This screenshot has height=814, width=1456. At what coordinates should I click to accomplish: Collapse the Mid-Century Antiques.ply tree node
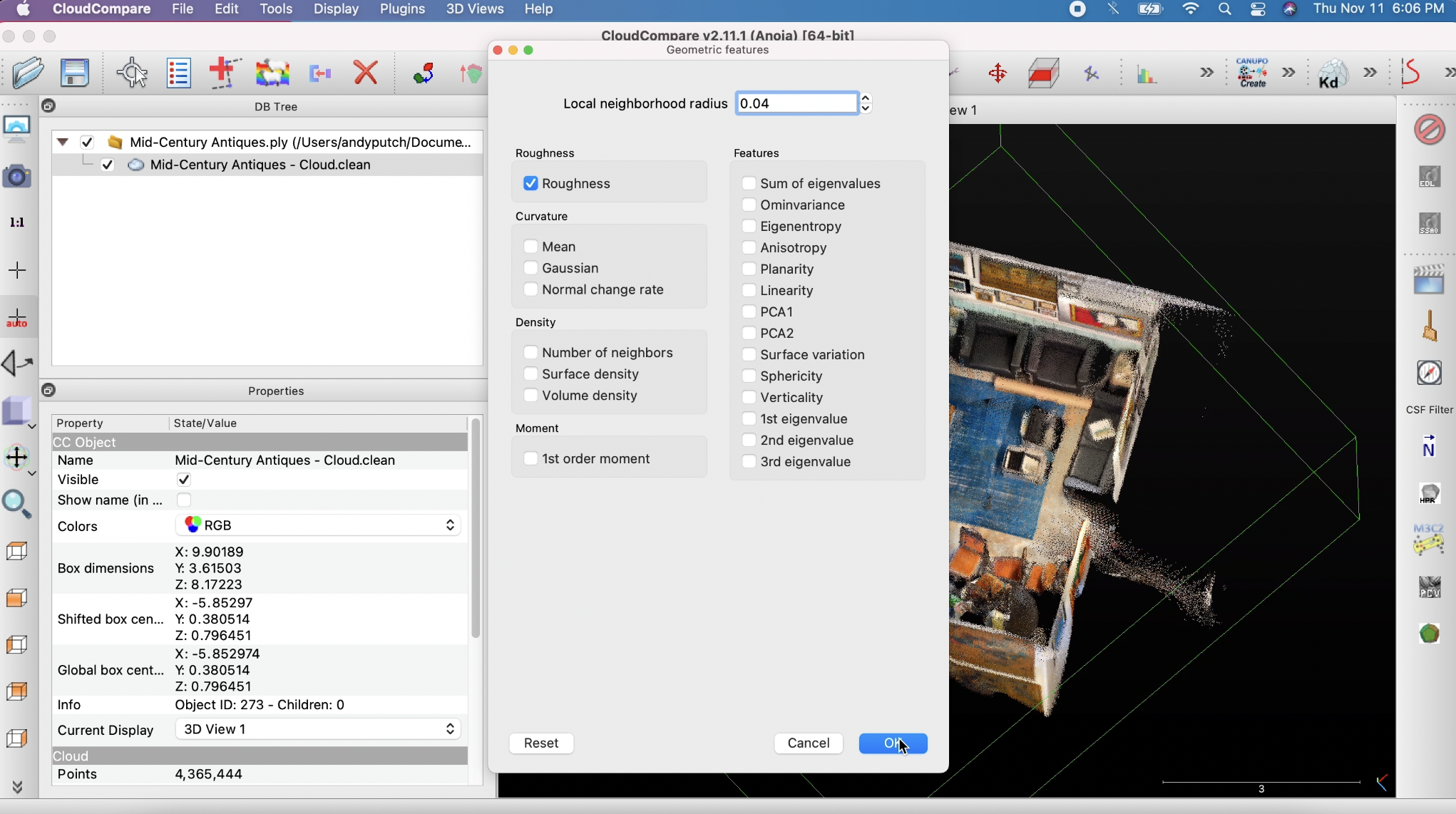pos(63,142)
